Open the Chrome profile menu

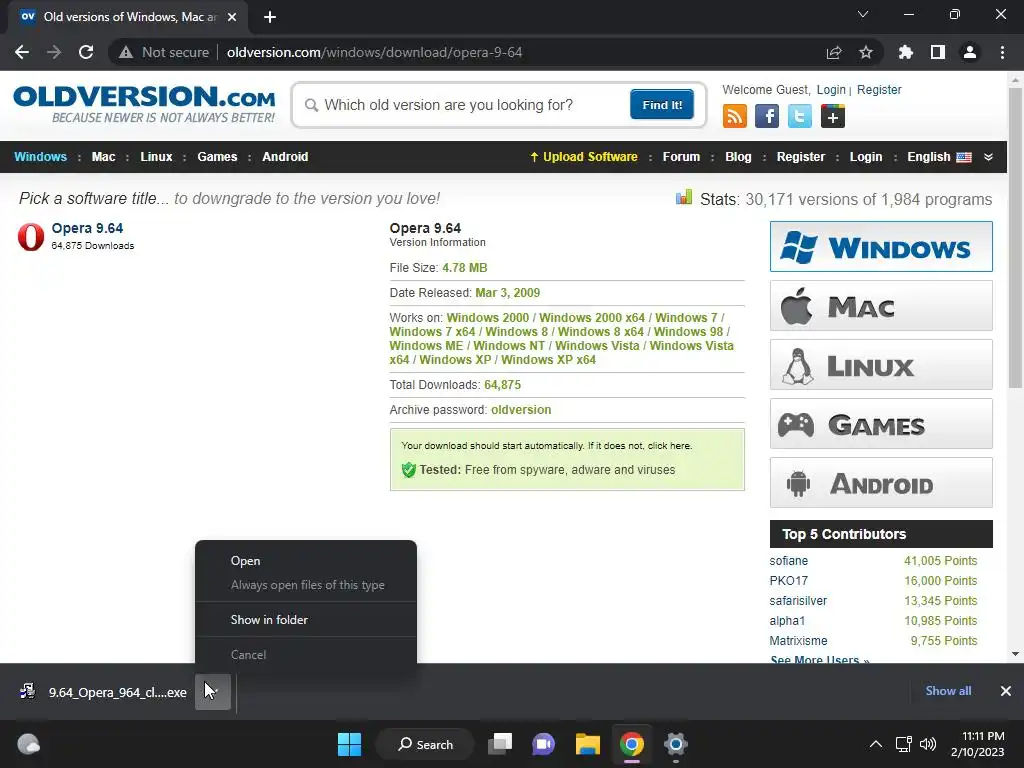point(969,52)
